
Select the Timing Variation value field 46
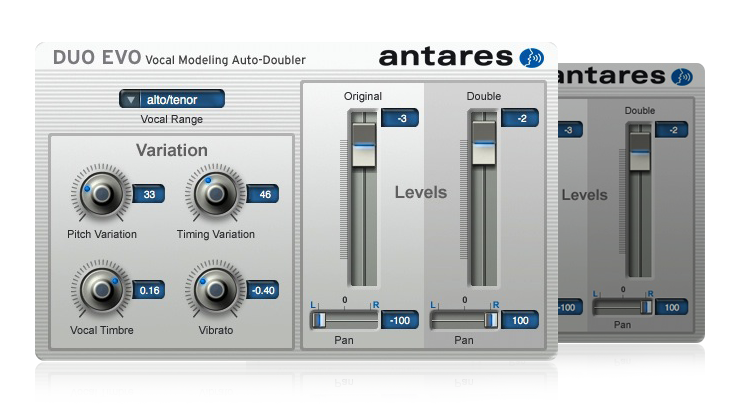(263, 194)
